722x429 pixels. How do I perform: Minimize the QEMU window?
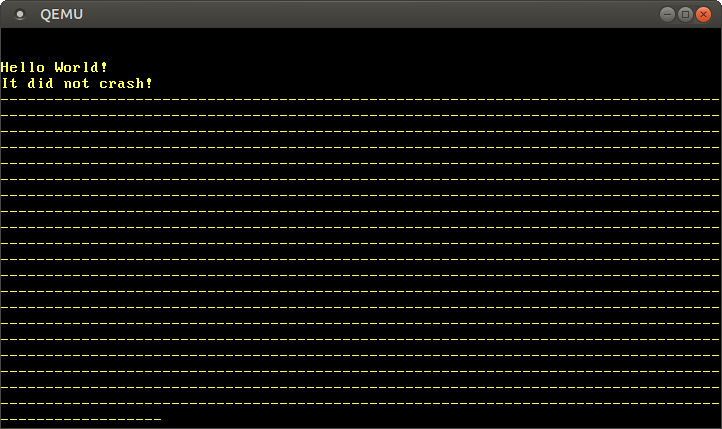click(x=667, y=14)
